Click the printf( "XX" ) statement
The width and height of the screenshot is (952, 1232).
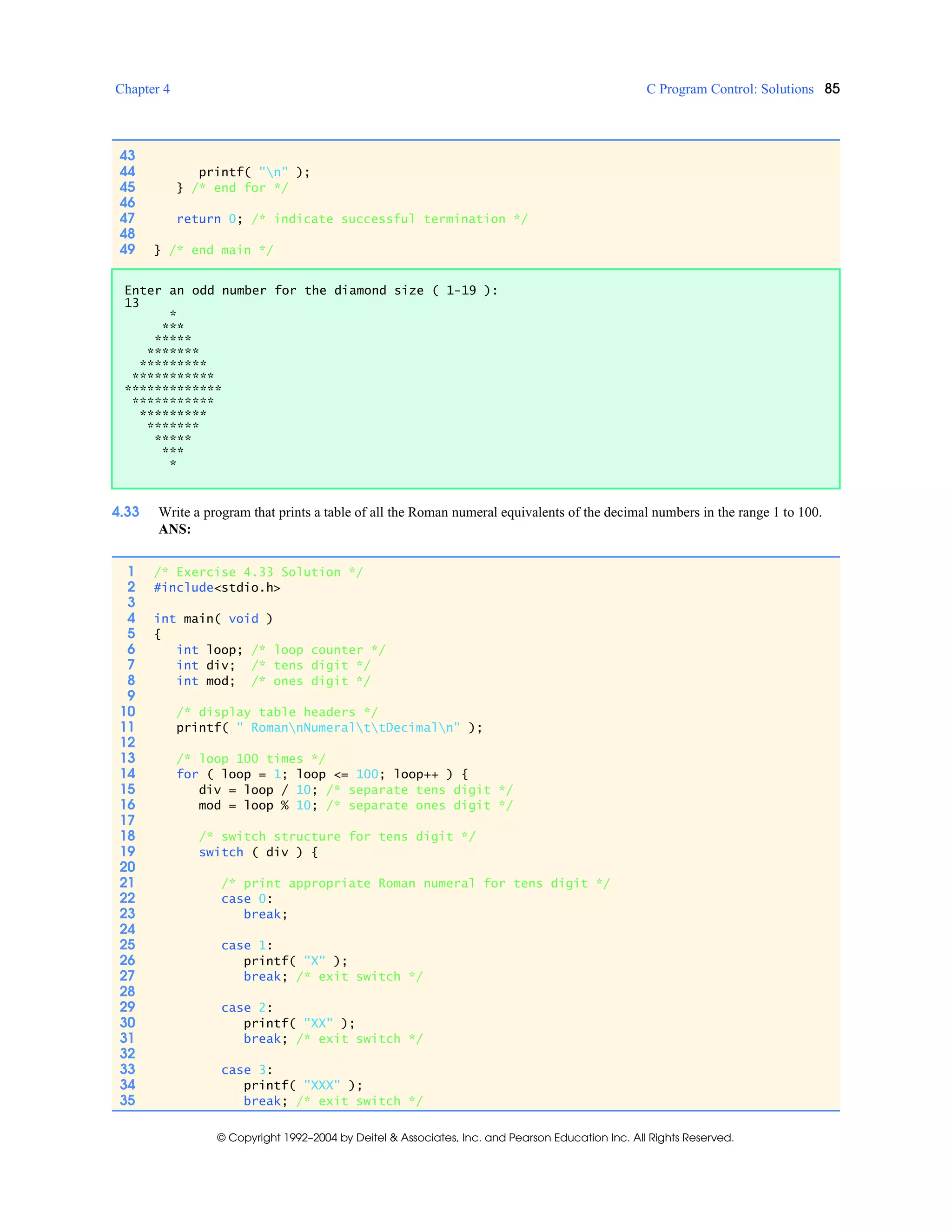click(x=299, y=1023)
